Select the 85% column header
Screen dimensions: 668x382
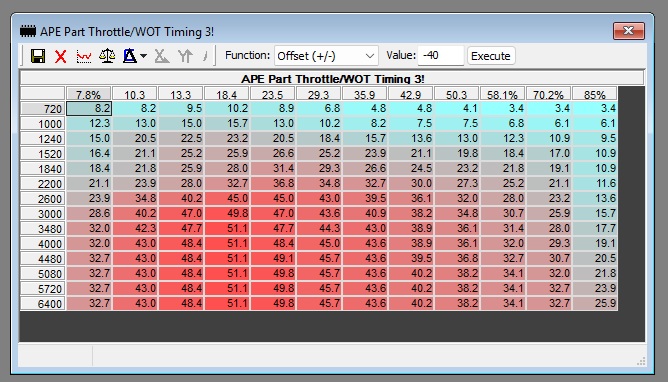[595, 94]
